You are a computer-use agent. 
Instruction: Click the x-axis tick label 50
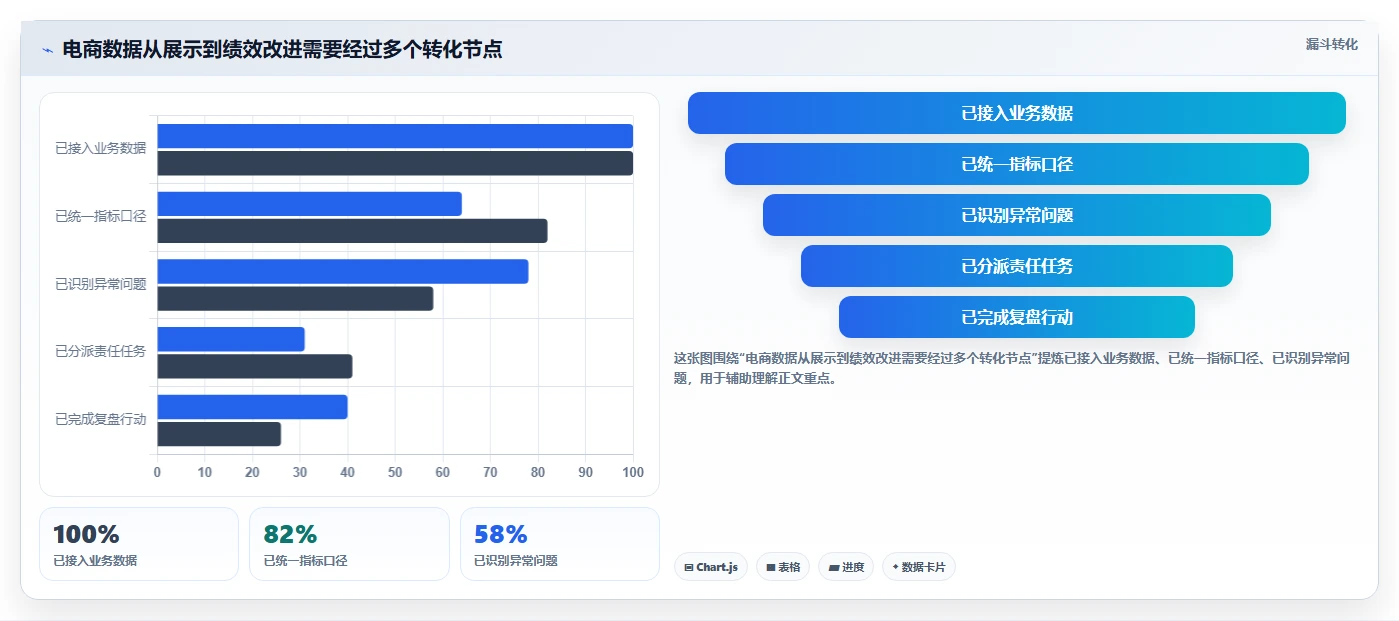coord(395,472)
